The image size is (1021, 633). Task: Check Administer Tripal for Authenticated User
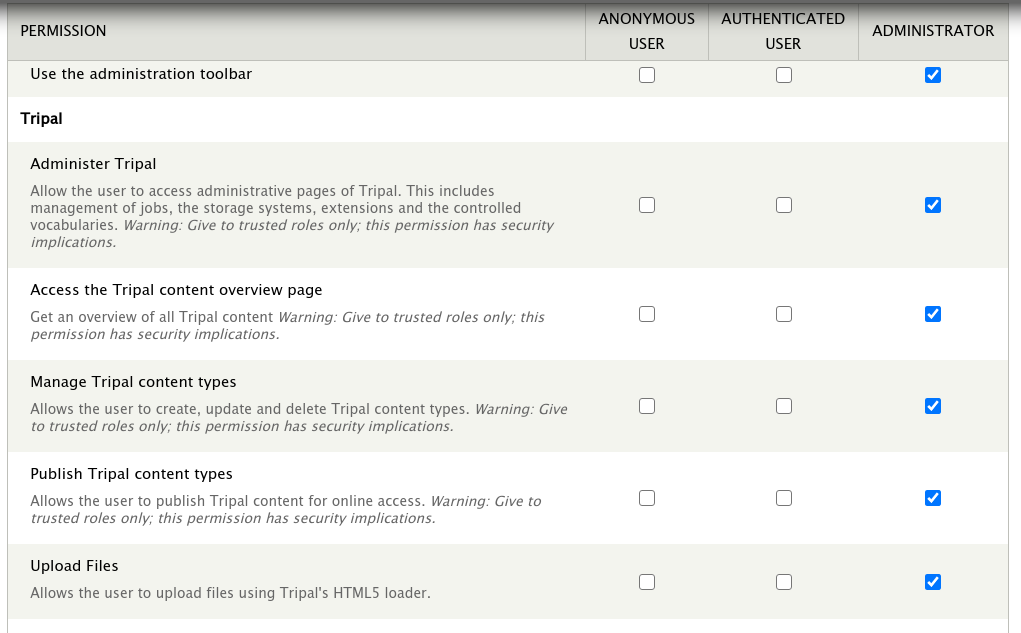[x=784, y=205]
